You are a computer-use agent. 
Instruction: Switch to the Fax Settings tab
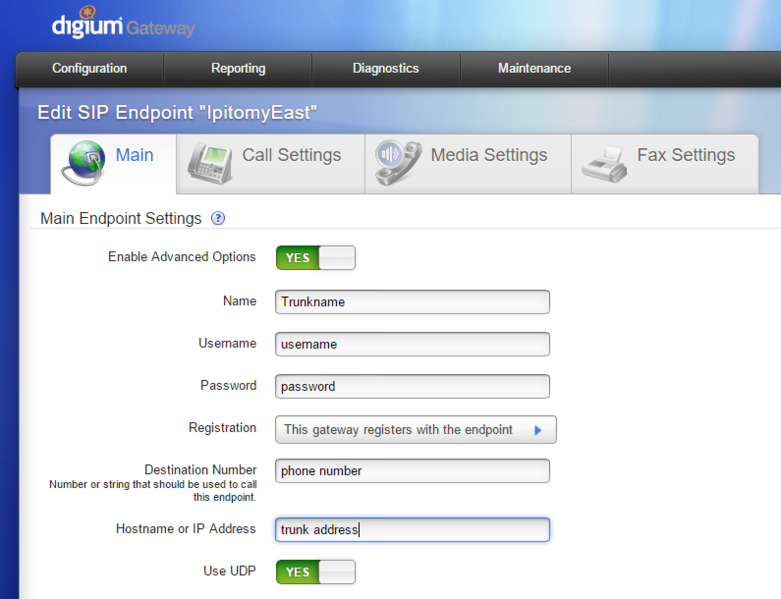point(685,156)
